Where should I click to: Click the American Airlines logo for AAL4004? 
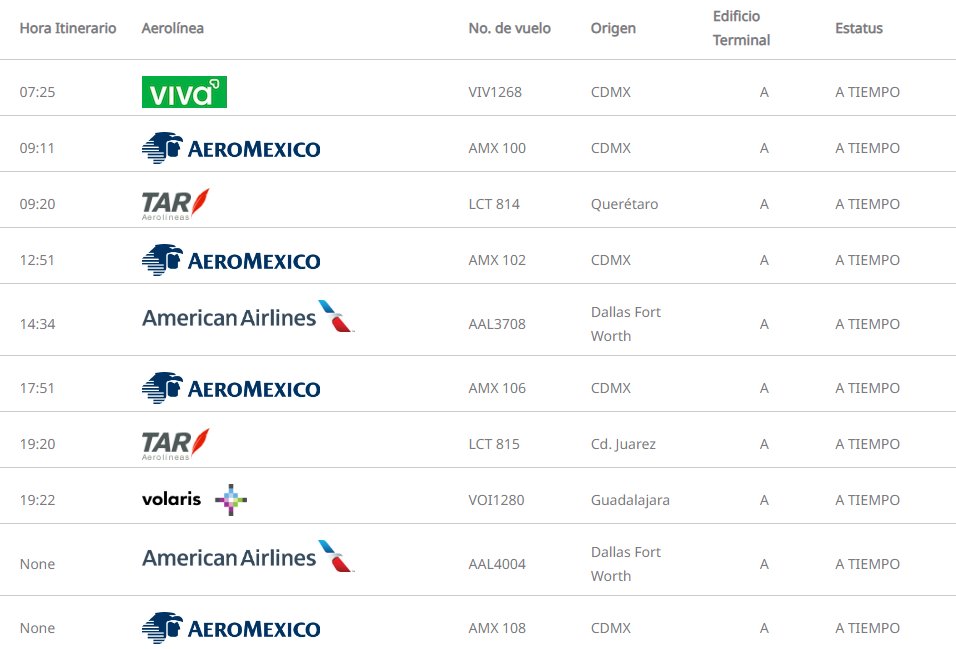248,558
